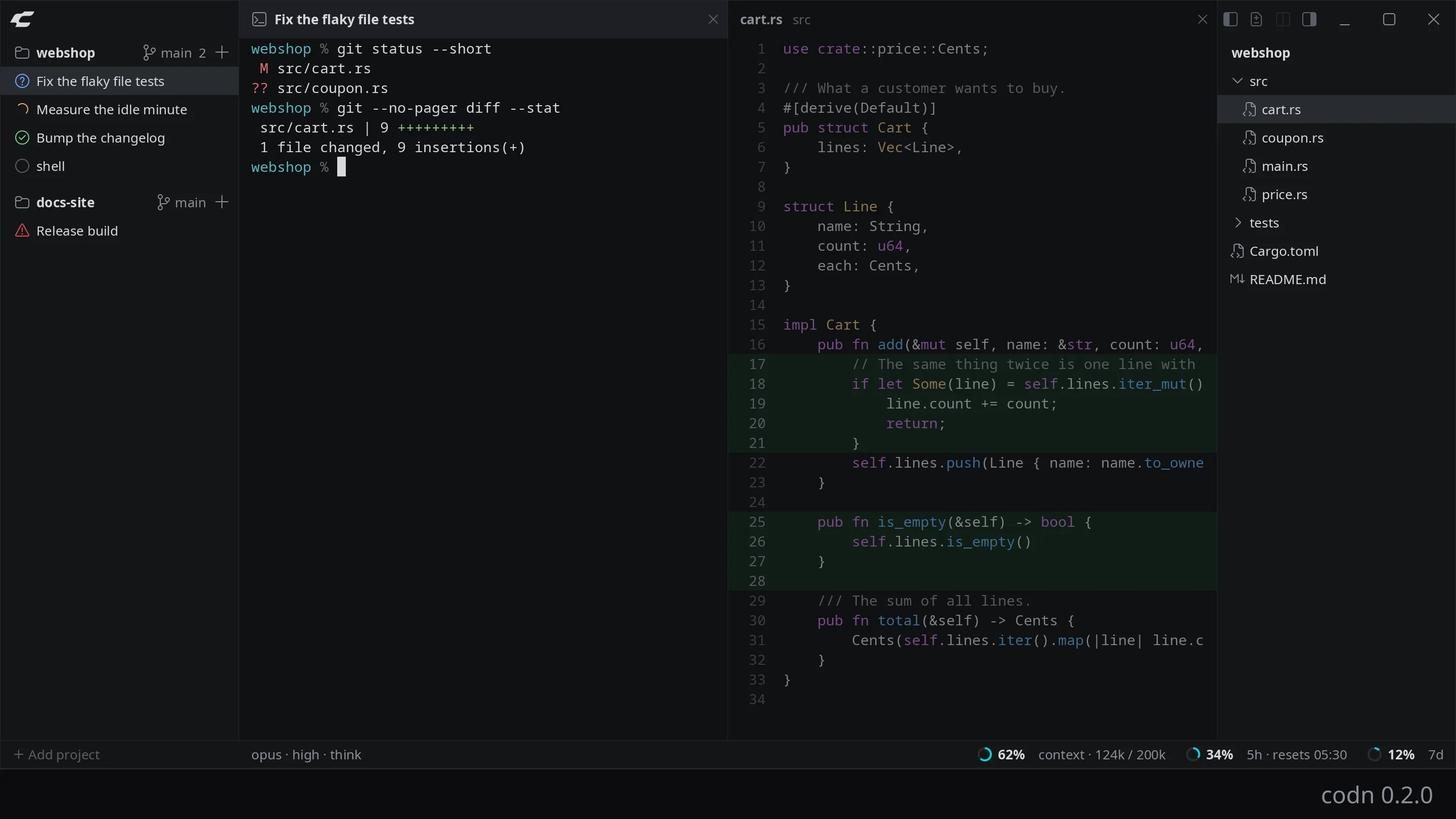Viewport: 1456px width, 819px height.
Task: Click the 7d usage ring at 12%
Action: (1375, 755)
